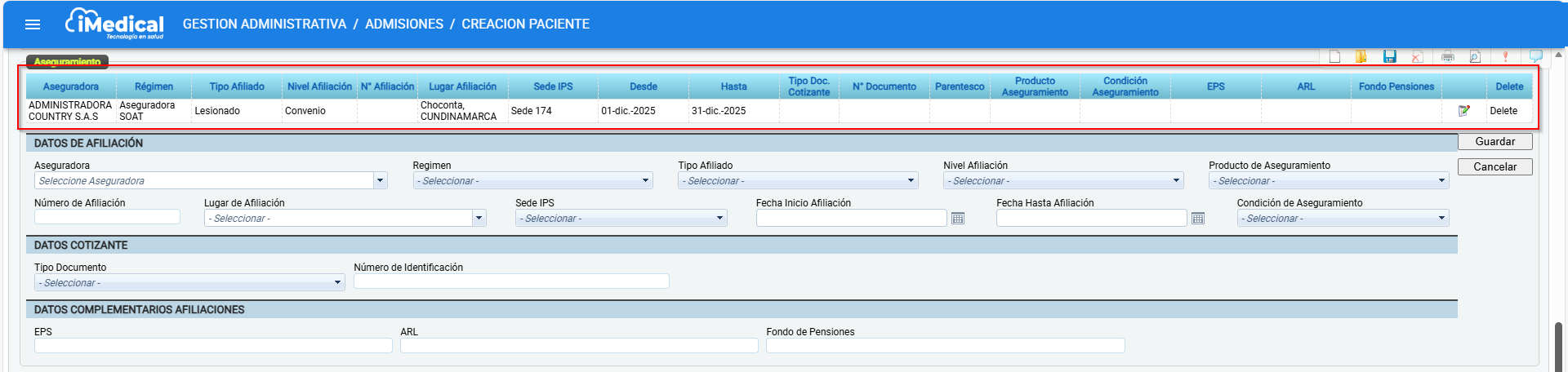Open calendar picker for Fecha Hasta Afiliación

[x=1198, y=218]
